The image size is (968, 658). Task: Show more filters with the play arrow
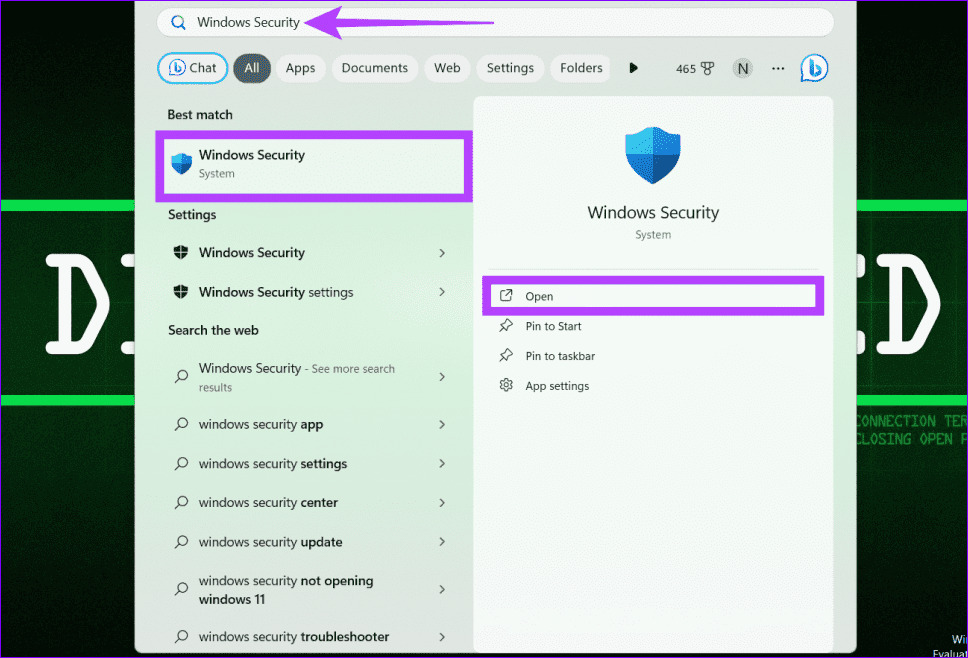[x=633, y=68]
